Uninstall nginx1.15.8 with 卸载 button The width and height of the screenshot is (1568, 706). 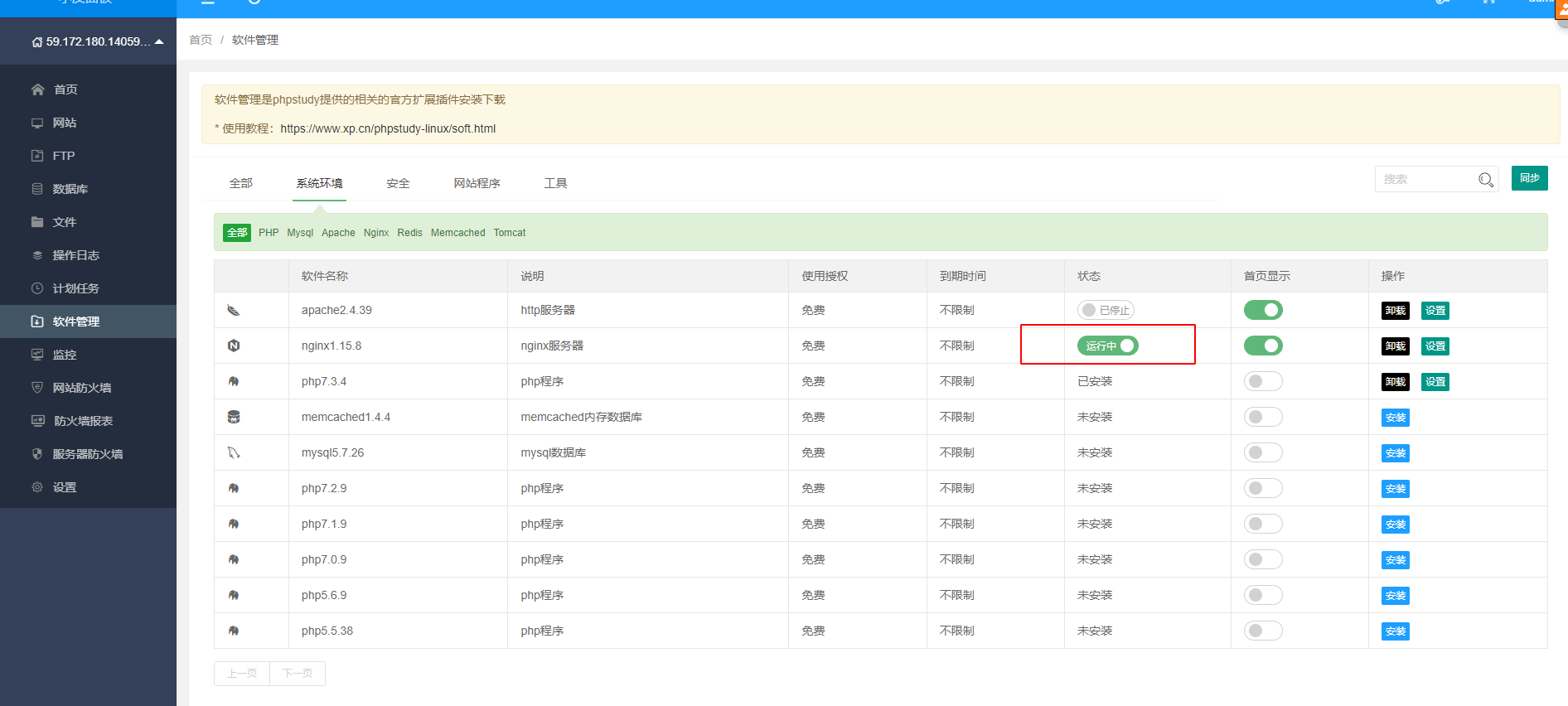click(1396, 346)
